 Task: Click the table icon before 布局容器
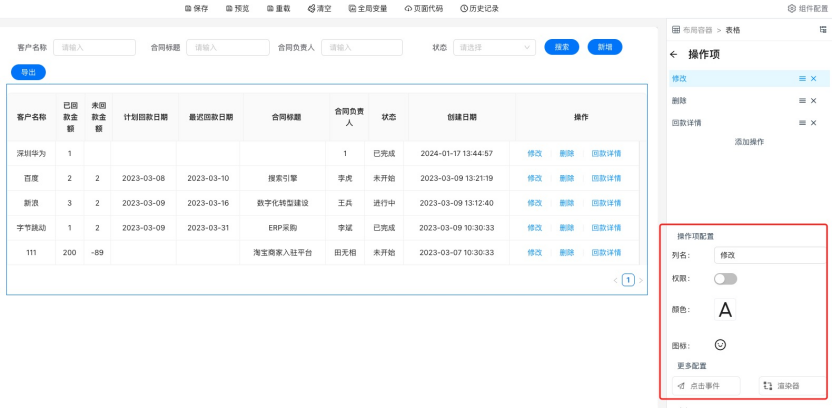pyautogui.click(x=675, y=30)
